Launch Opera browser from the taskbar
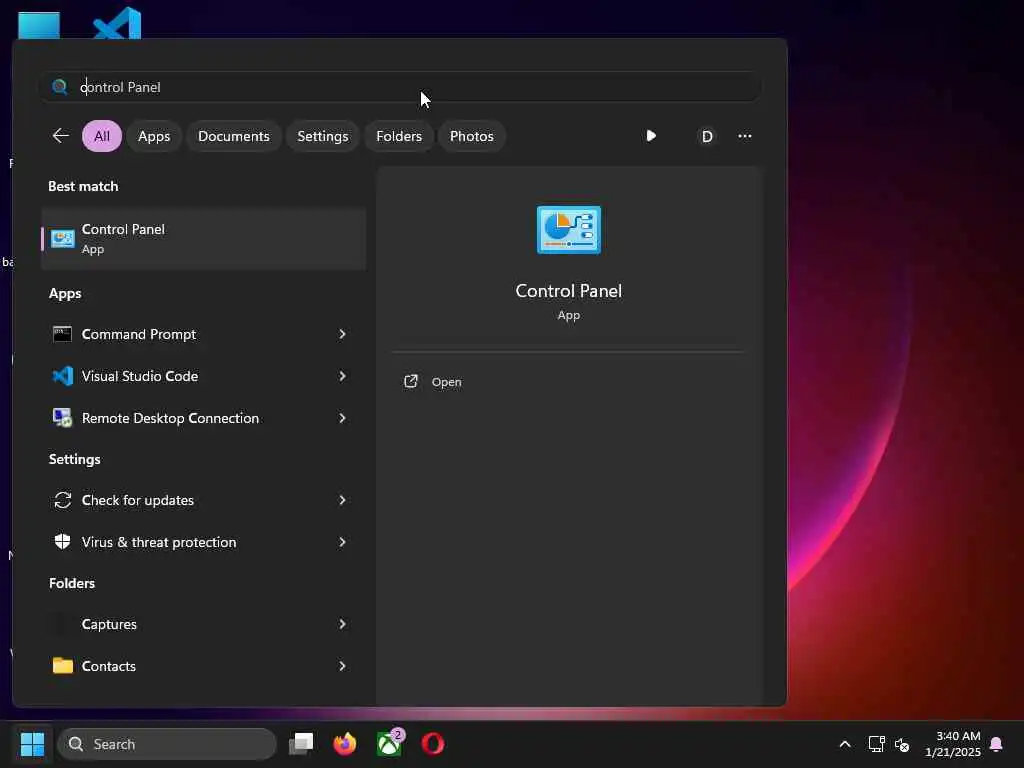Image resolution: width=1024 pixels, height=768 pixels. click(433, 744)
